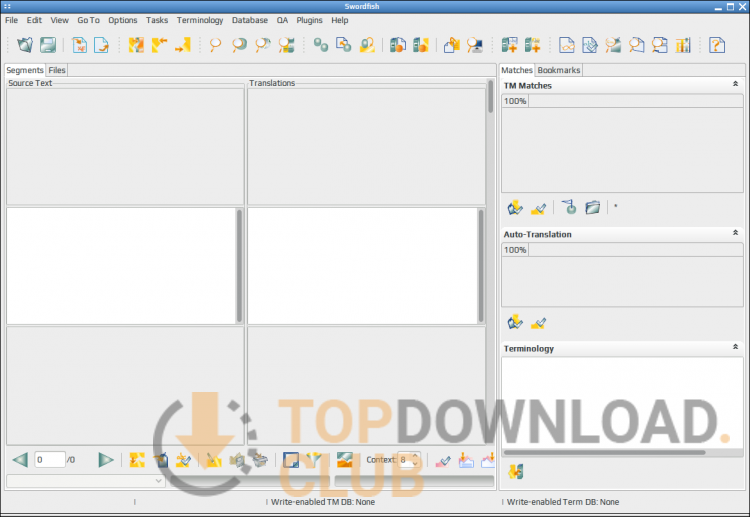Select the Matches tab

coord(517,70)
